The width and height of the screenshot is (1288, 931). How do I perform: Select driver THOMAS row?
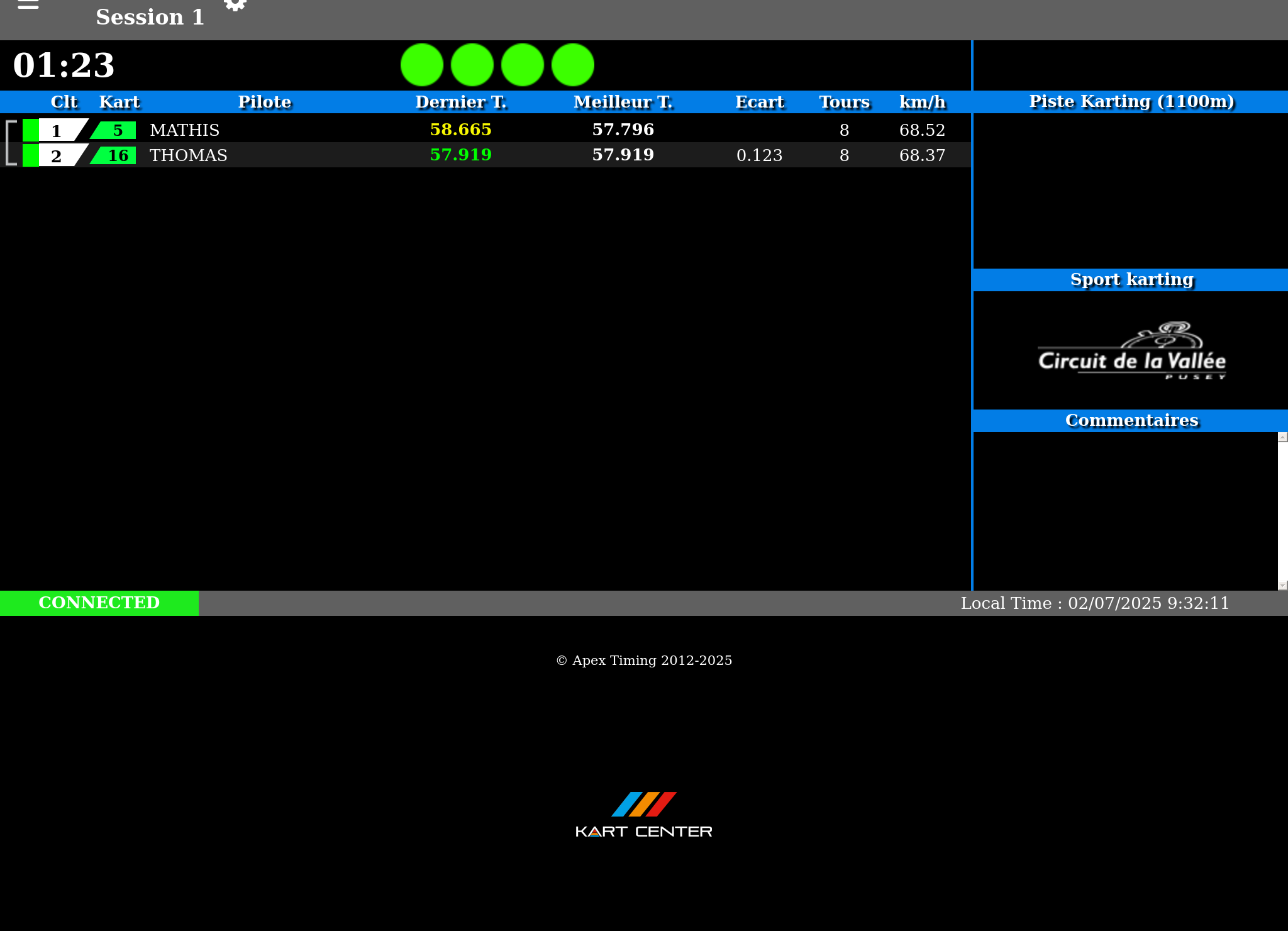[189, 155]
